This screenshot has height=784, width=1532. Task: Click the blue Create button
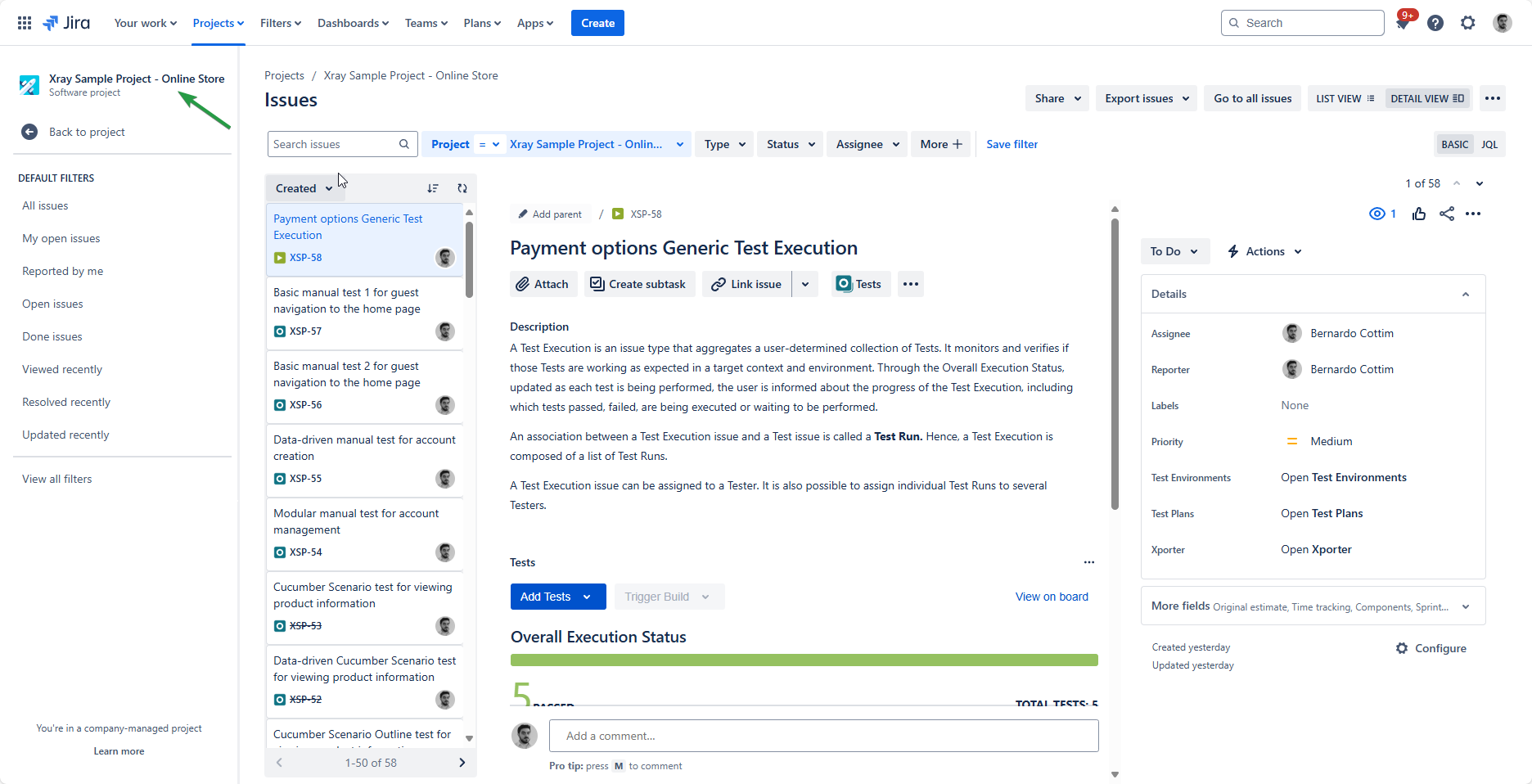(597, 23)
